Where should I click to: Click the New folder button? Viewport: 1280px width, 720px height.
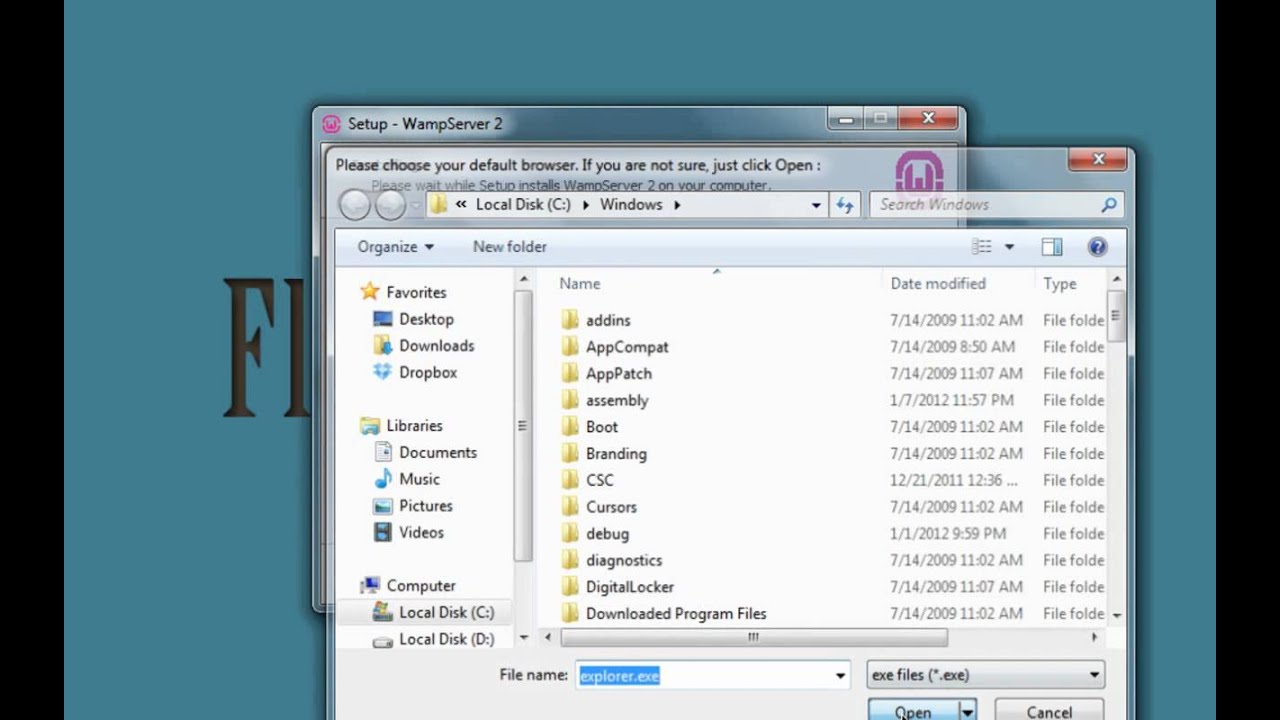510,247
